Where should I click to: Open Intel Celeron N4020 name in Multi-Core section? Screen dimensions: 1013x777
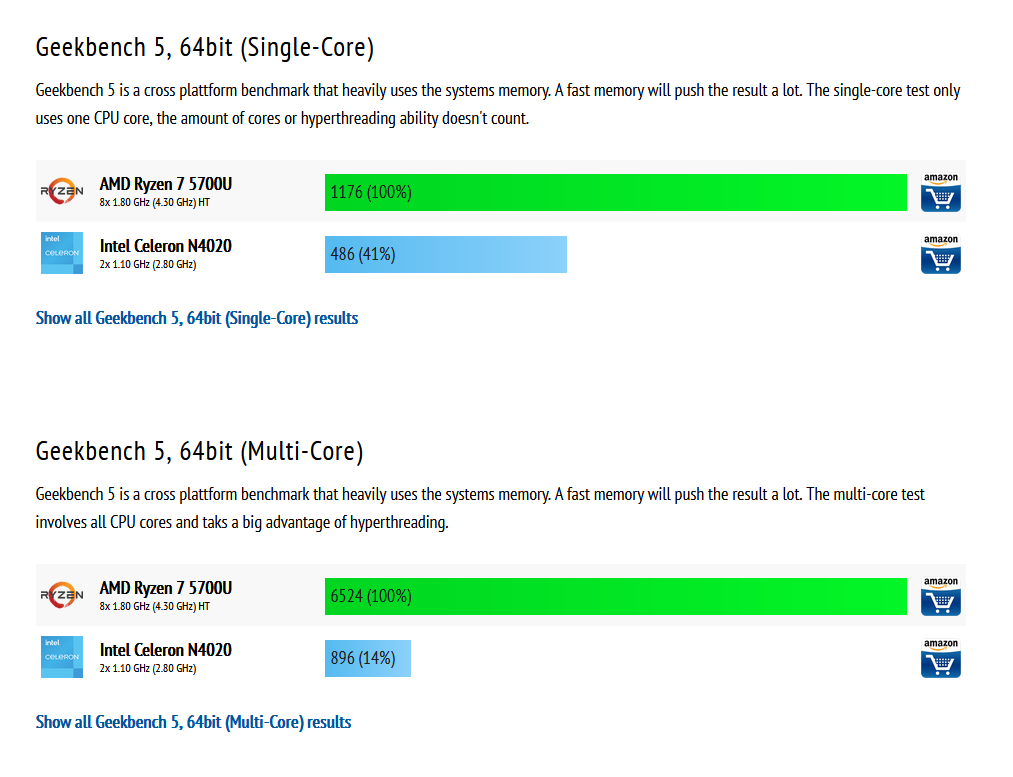click(x=165, y=650)
